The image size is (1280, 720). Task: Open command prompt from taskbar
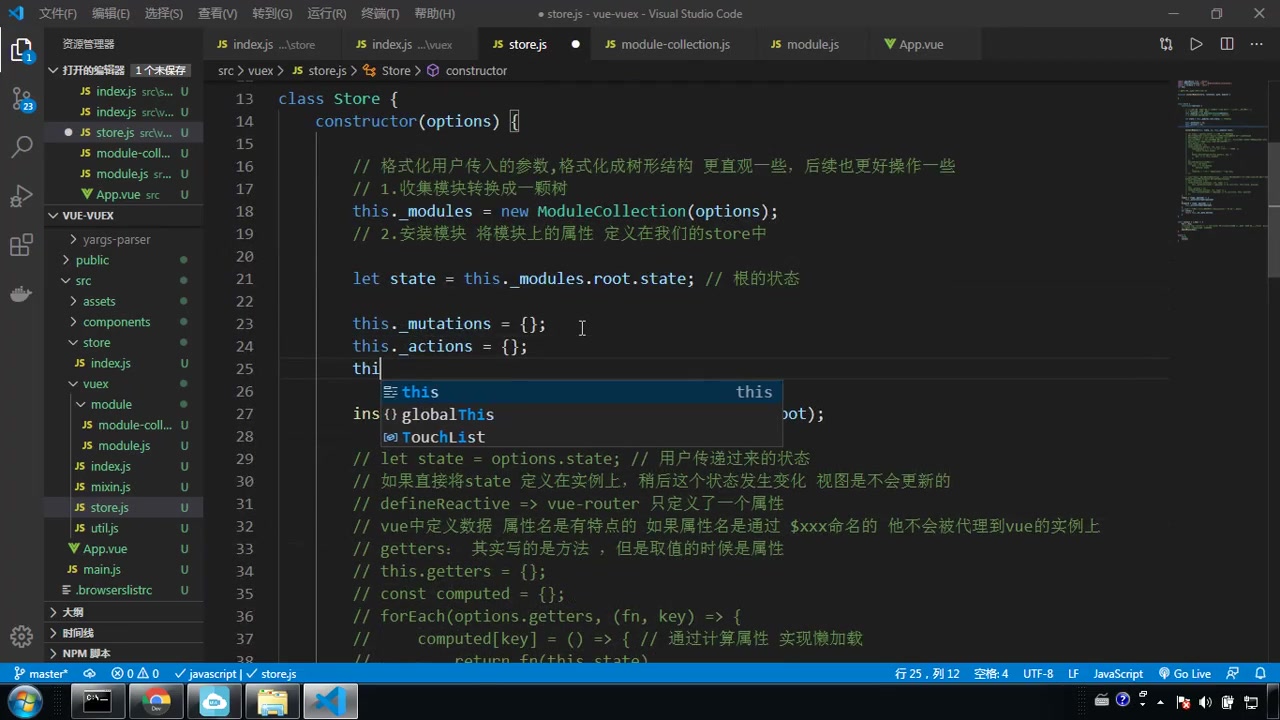(97, 702)
